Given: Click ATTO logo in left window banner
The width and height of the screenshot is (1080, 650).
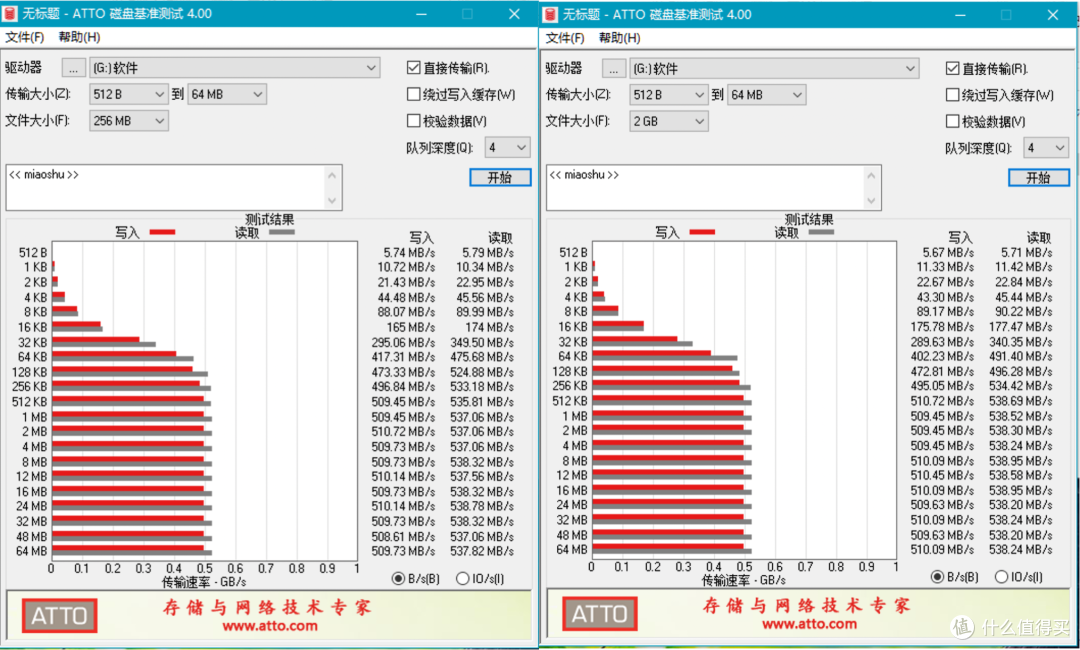Looking at the screenshot, I should (x=59, y=616).
